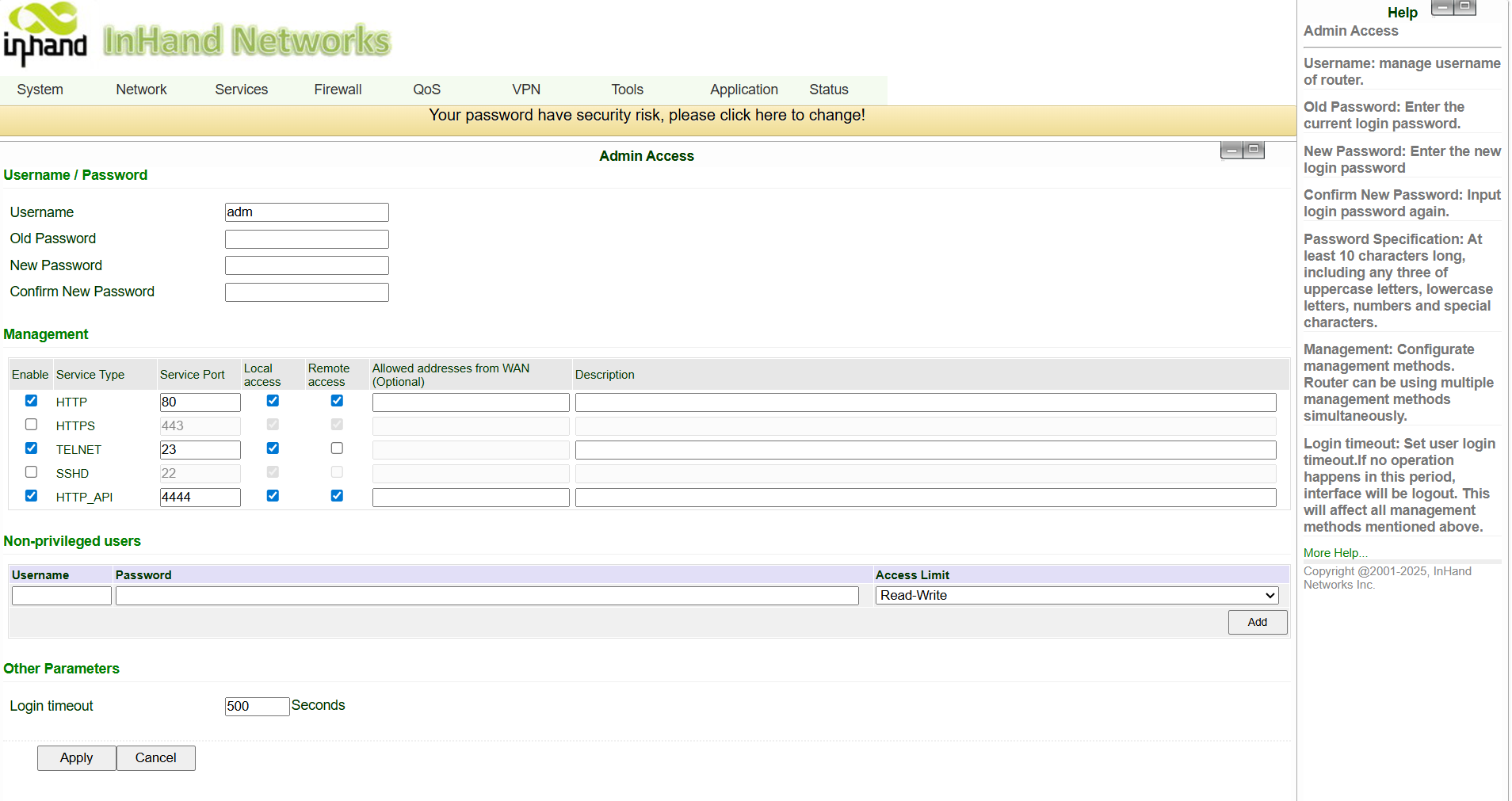Click the New Password field
This screenshot has height=801, width=1512.
(307, 265)
